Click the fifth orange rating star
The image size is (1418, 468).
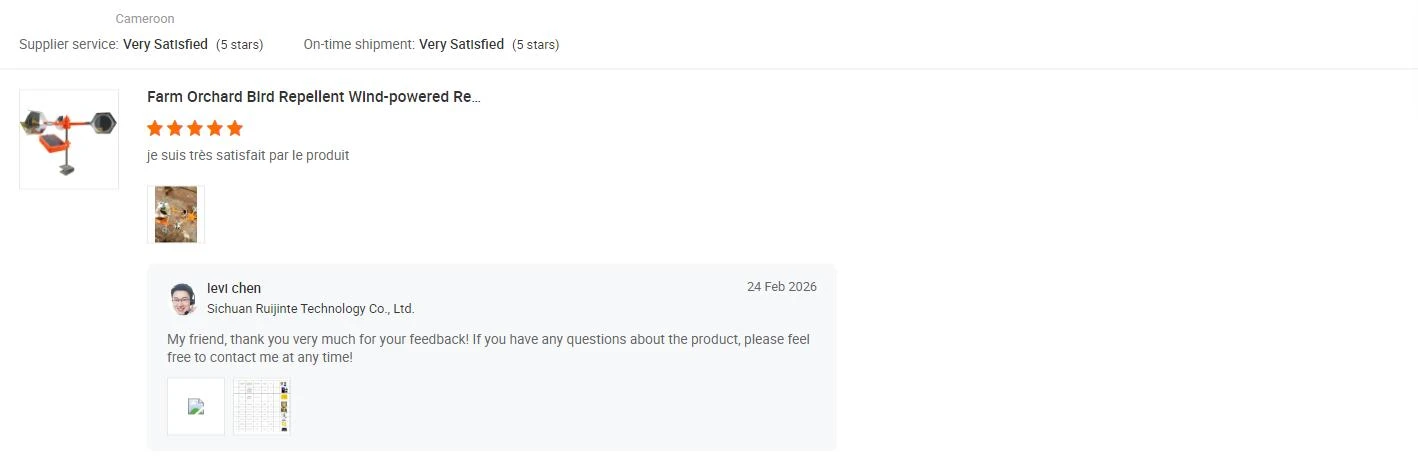[235, 128]
